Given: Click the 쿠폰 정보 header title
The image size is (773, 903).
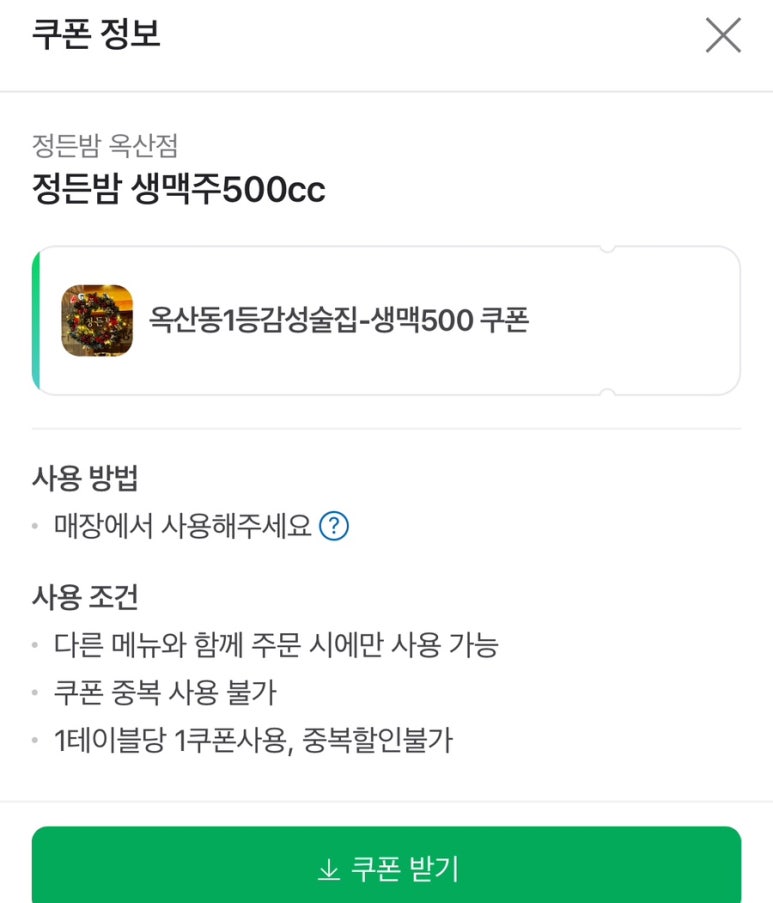Looking at the screenshot, I should point(96,35).
